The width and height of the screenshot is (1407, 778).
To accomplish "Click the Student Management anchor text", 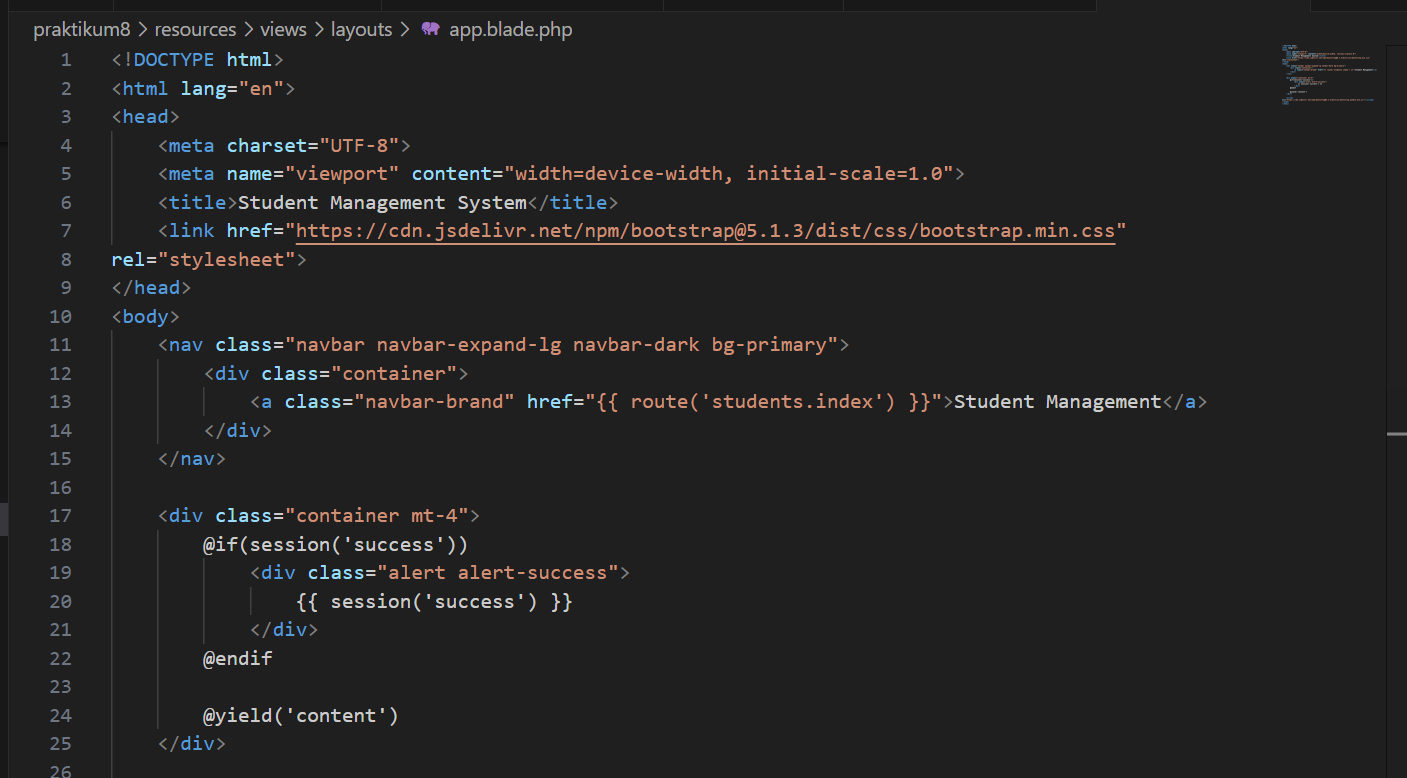I will [x=1057, y=402].
